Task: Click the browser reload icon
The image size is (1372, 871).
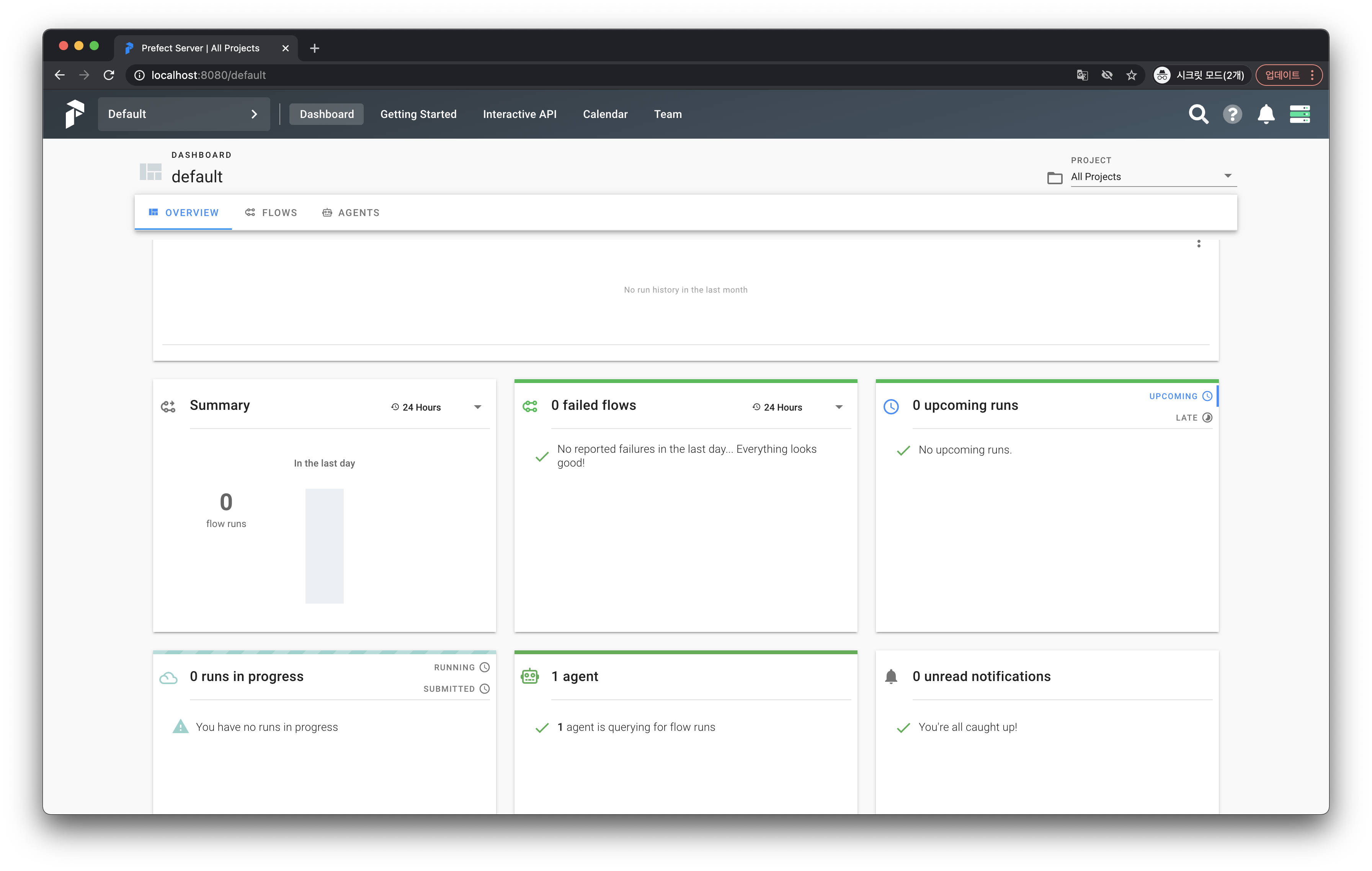Action: 109,75
